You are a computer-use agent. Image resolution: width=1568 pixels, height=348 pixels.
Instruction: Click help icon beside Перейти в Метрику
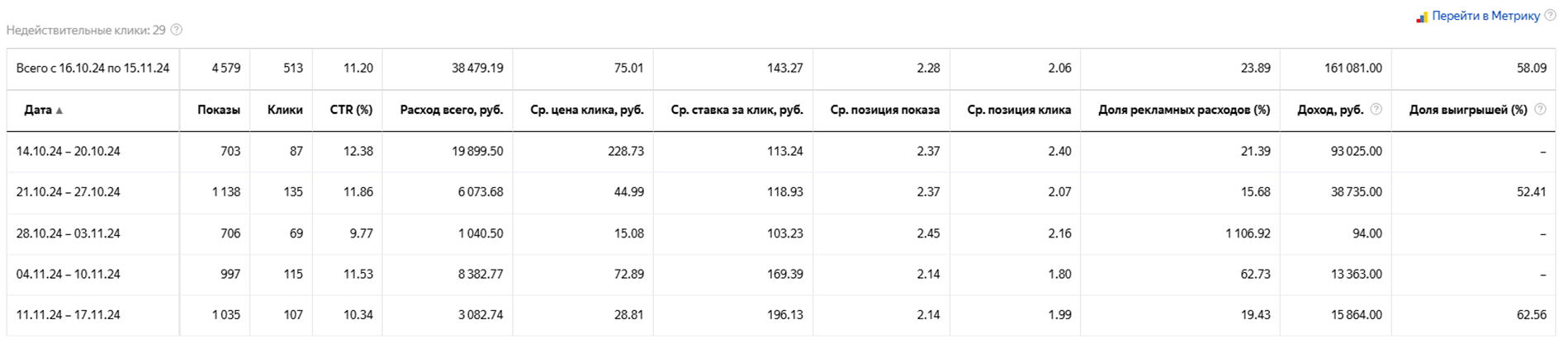[x=1550, y=16]
